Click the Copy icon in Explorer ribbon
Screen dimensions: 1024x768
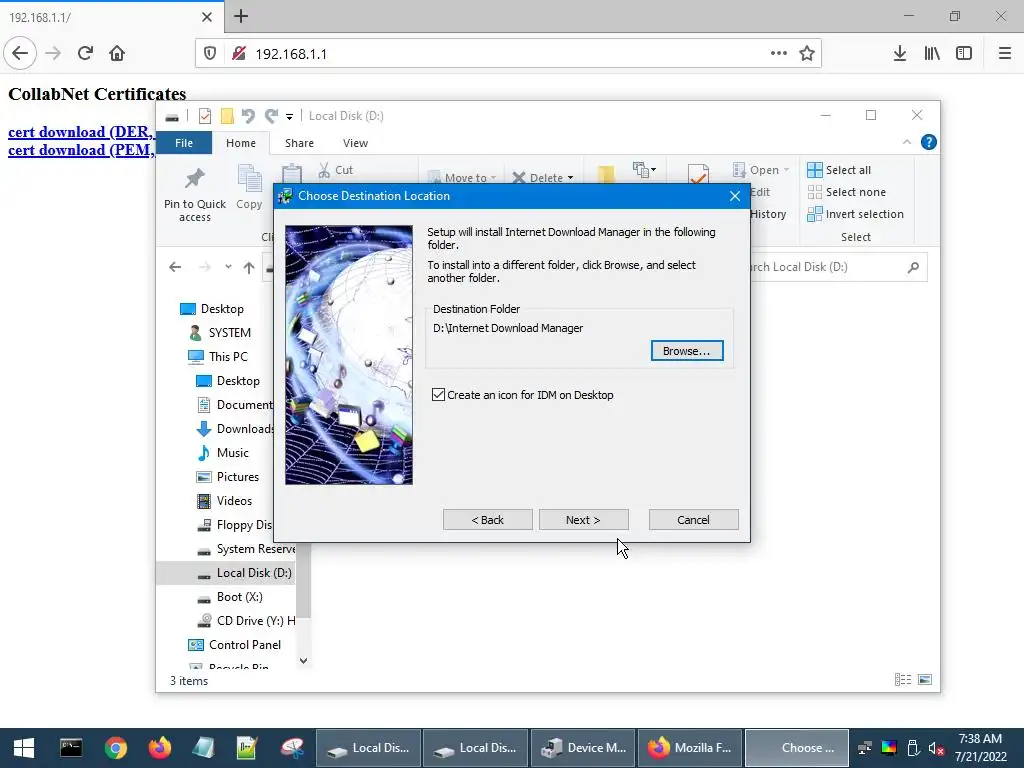click(x=249, y=180)
